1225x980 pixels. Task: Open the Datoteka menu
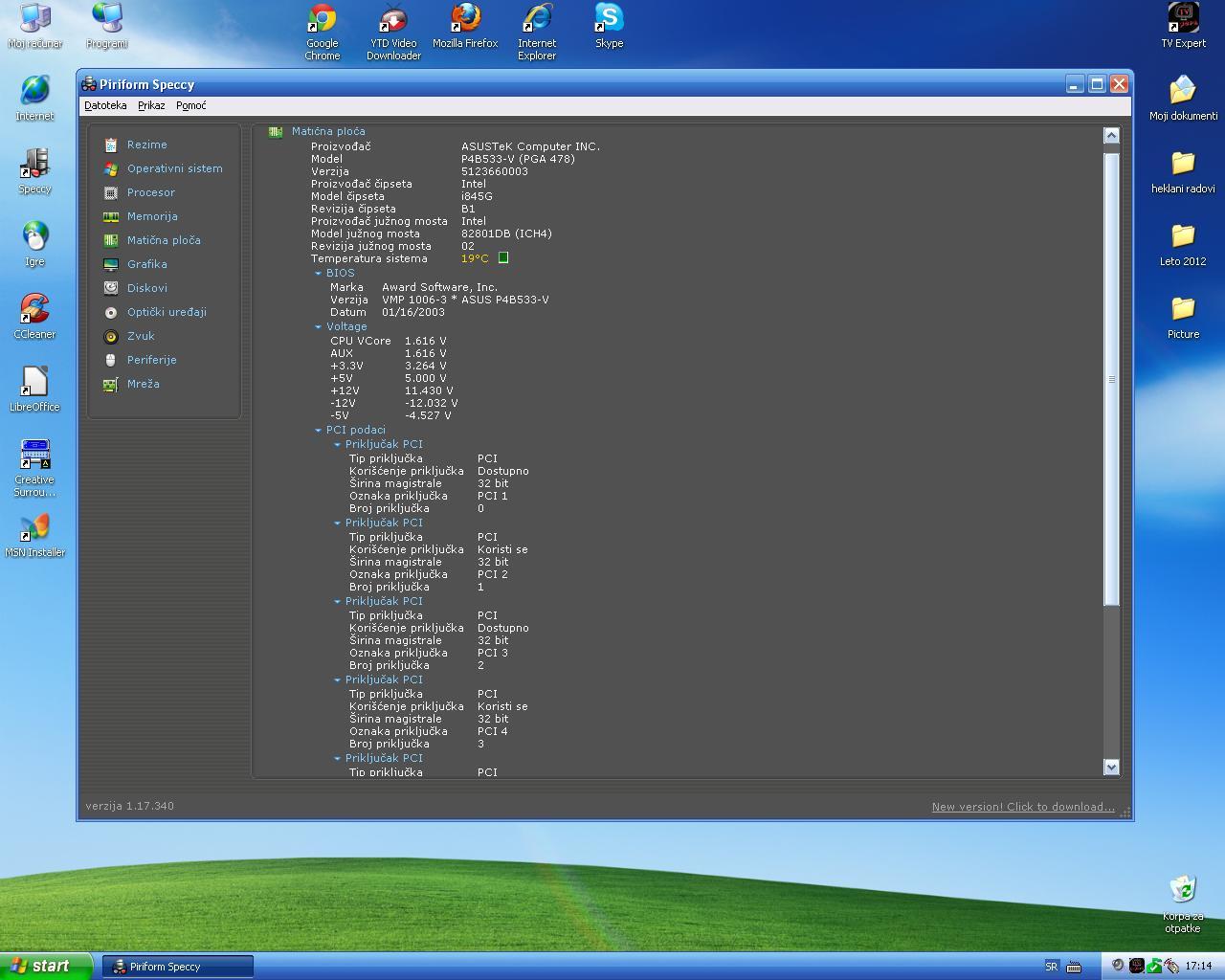(105, 105)
